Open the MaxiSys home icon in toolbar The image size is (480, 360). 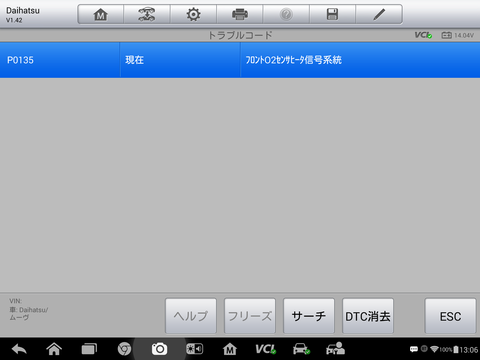click(x=100, y=14)
